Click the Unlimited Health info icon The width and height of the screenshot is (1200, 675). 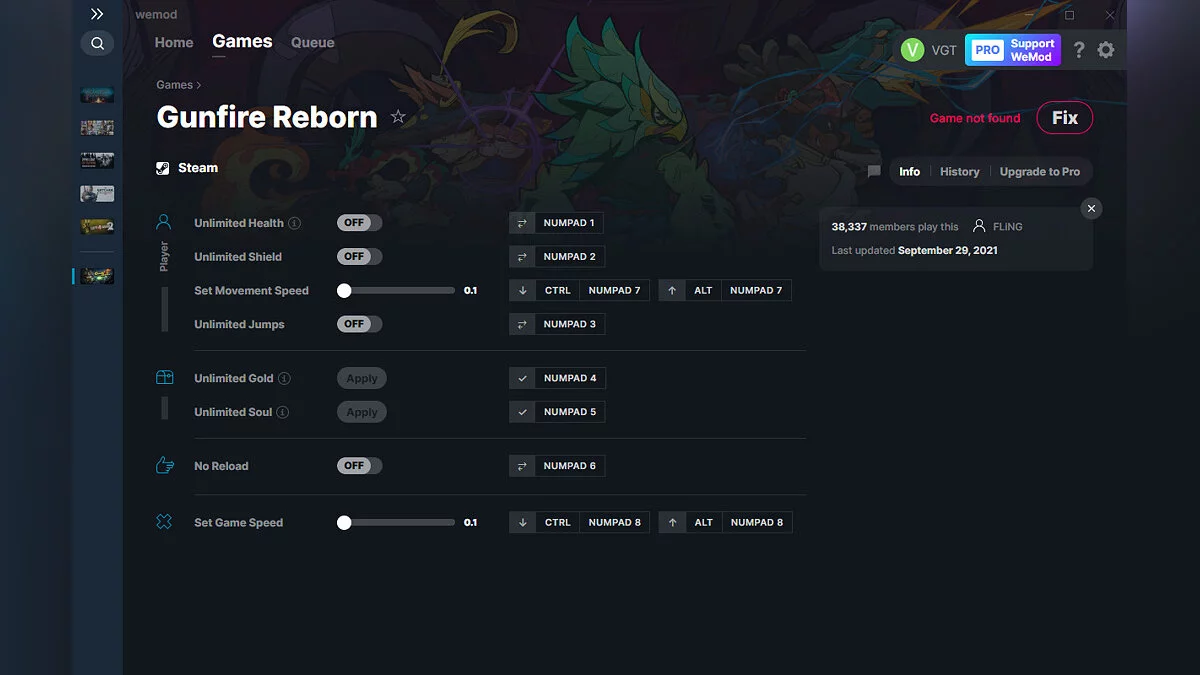click(295, 223)
